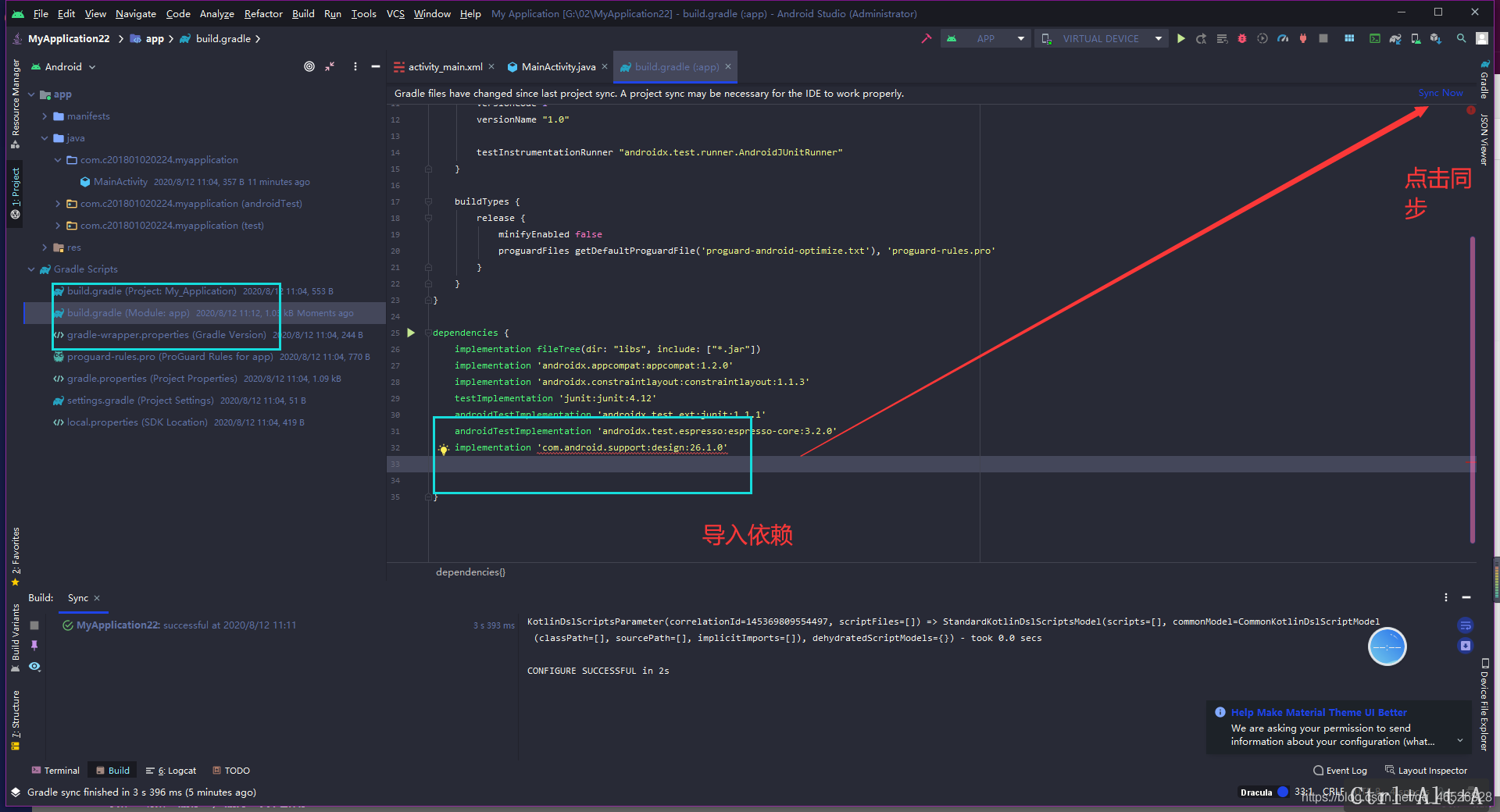1500x812 pixels.
Task: Open the VCS menu
Action: tap(395, 13)
